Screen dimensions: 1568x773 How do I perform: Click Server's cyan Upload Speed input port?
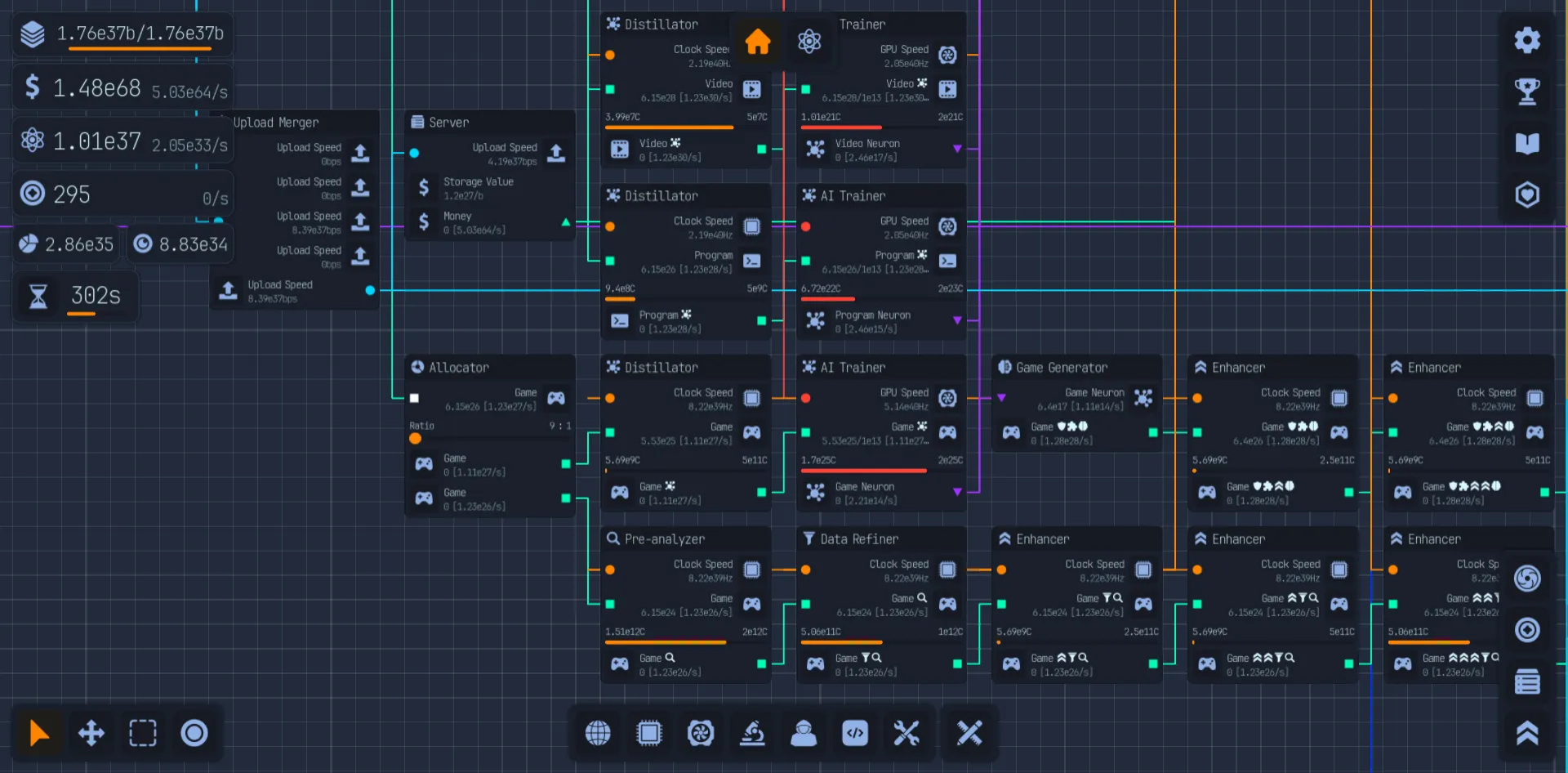(414, 153)
